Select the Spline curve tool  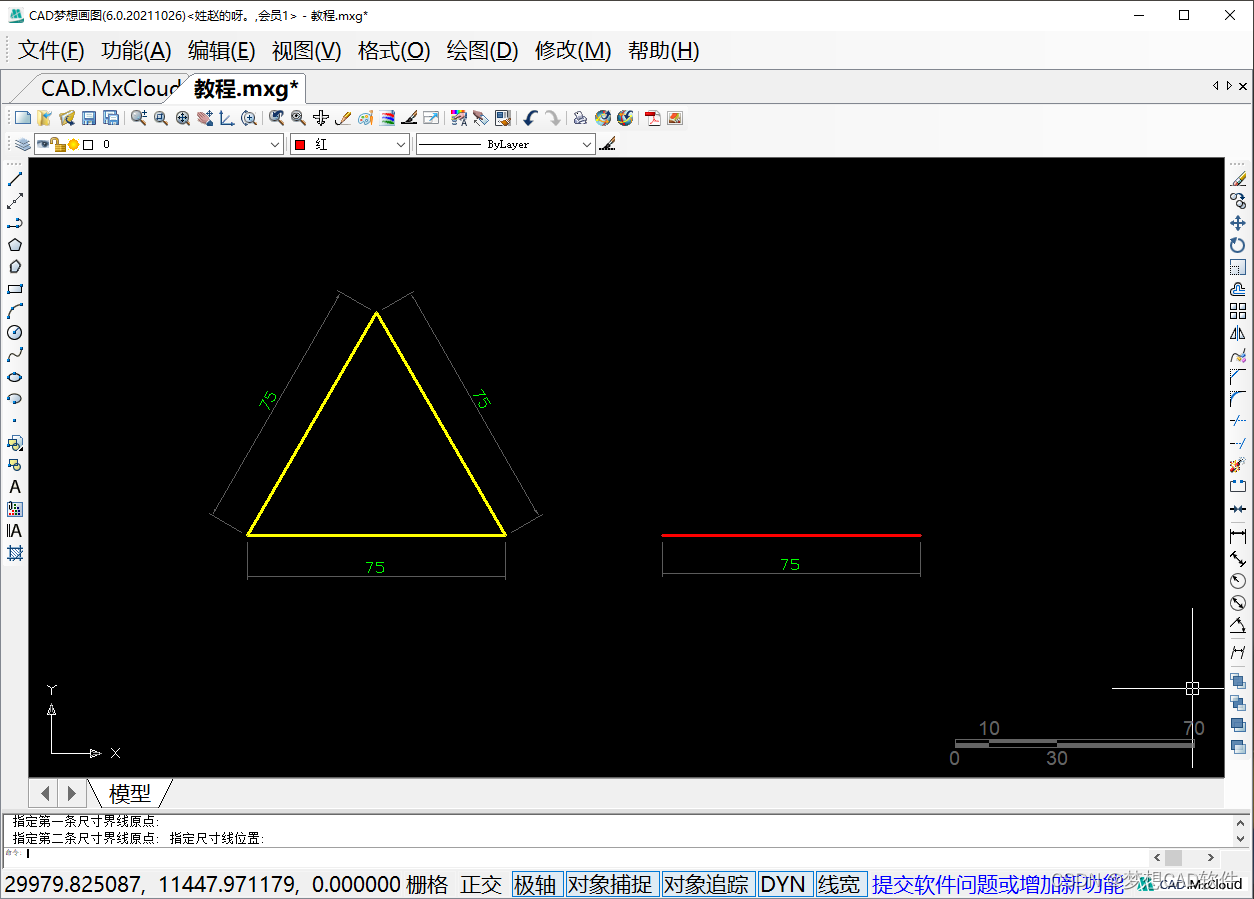[x=15, y=355]
